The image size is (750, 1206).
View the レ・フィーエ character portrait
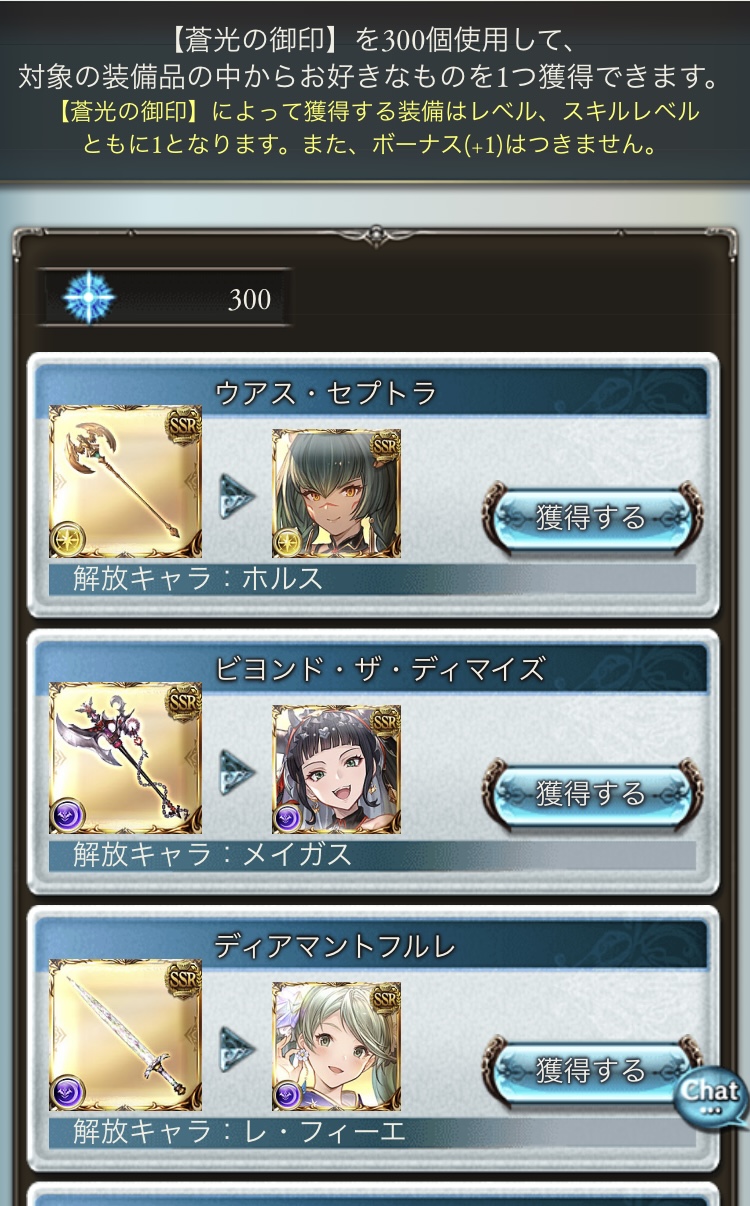(x=336, y=1047)
